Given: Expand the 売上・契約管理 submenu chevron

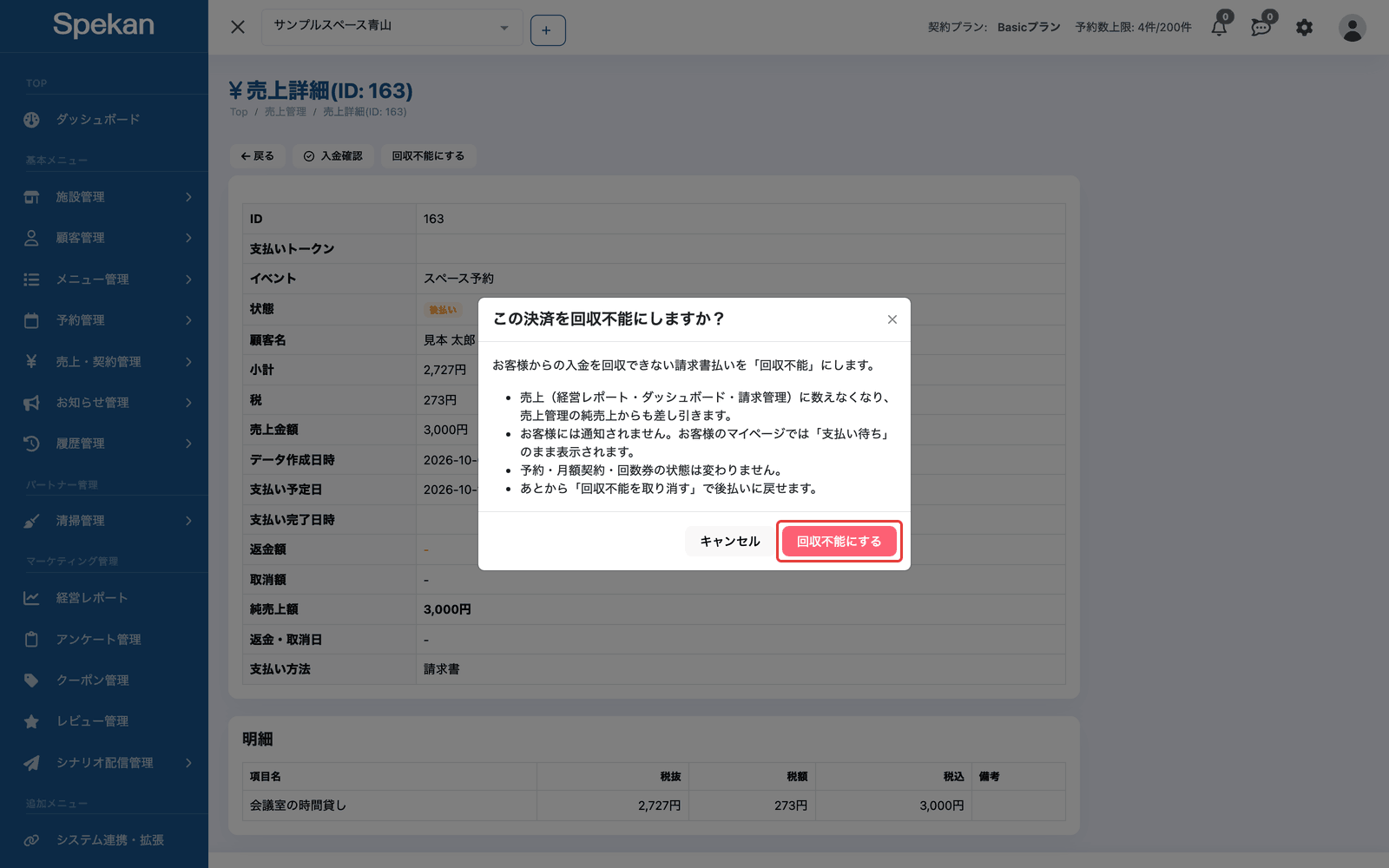Looking at the screenshot, I should (188, 361).
